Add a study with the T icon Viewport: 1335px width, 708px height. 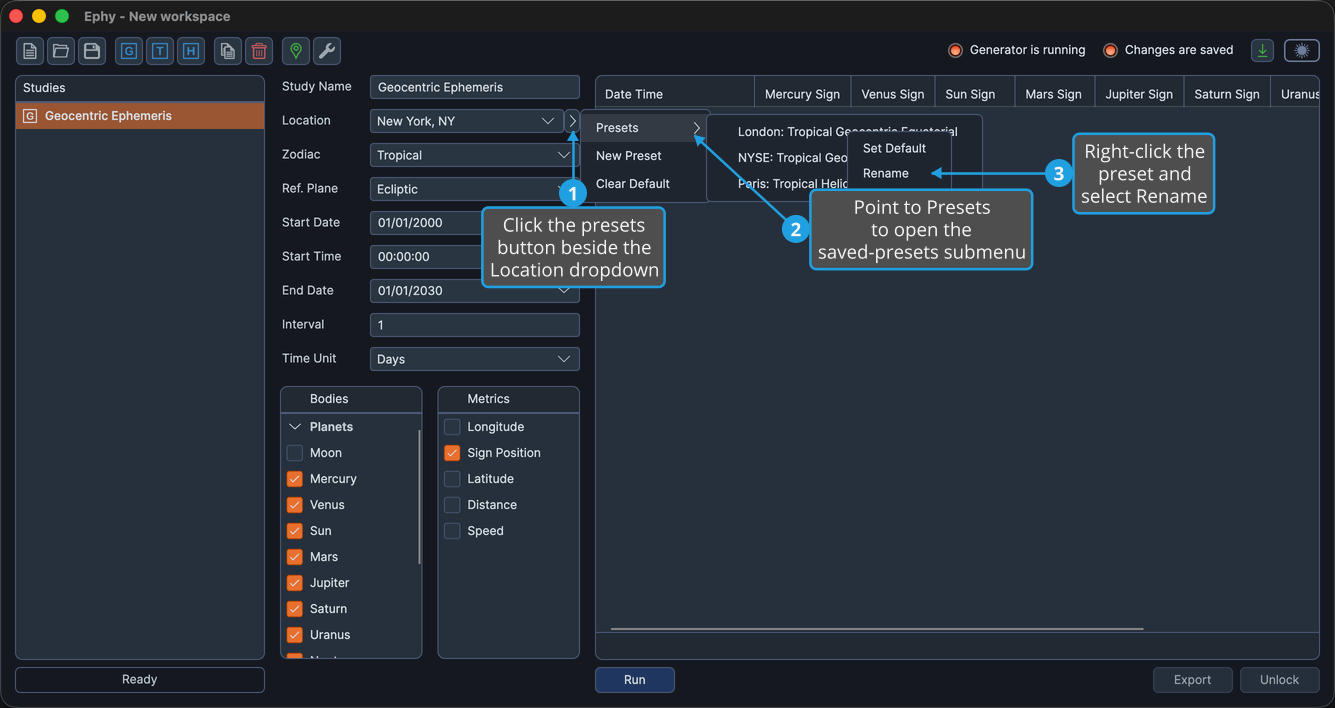click(160, 51)
